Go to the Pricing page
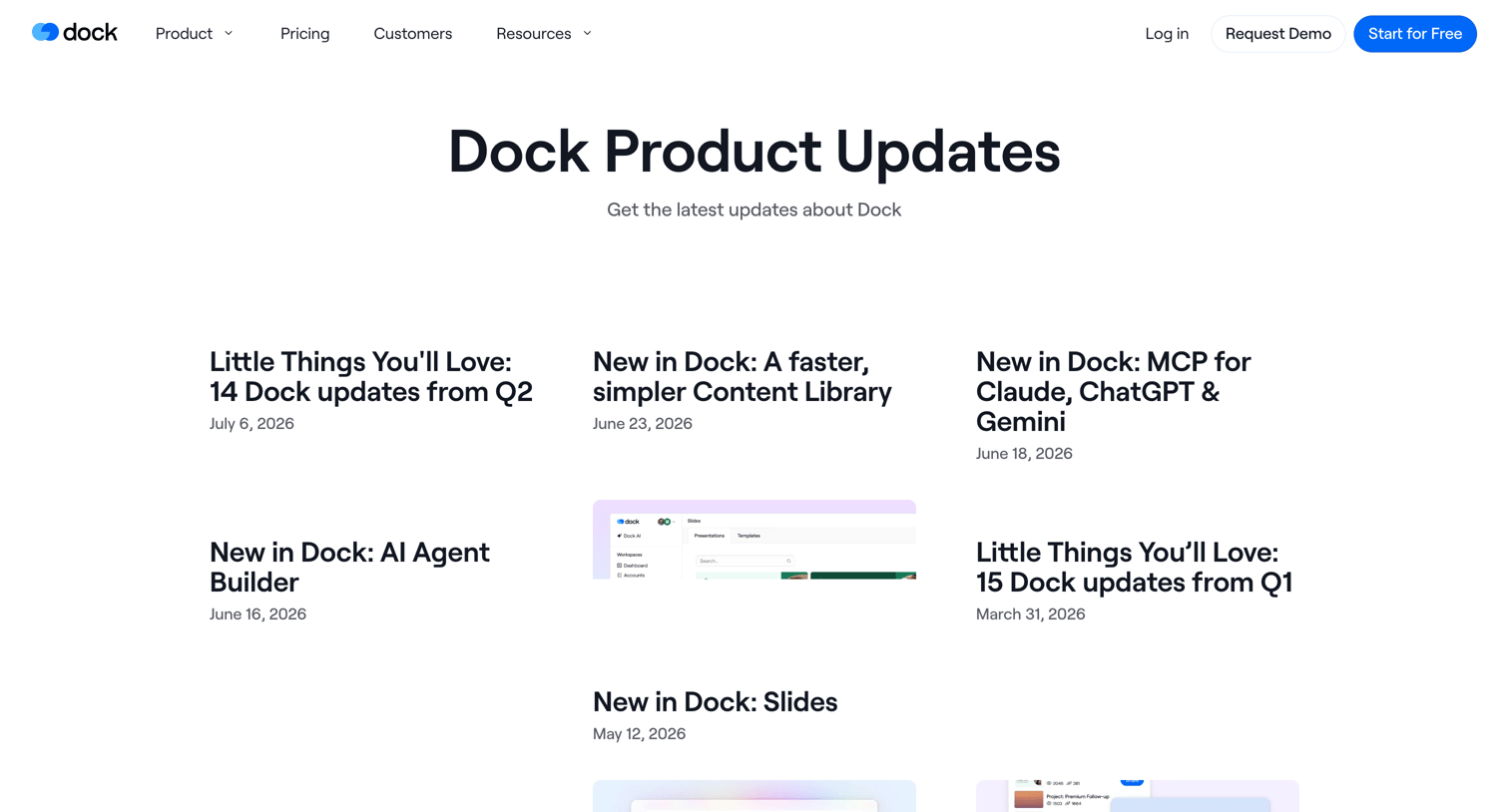This screenshot has width=1509, height=812. point(305,34)
